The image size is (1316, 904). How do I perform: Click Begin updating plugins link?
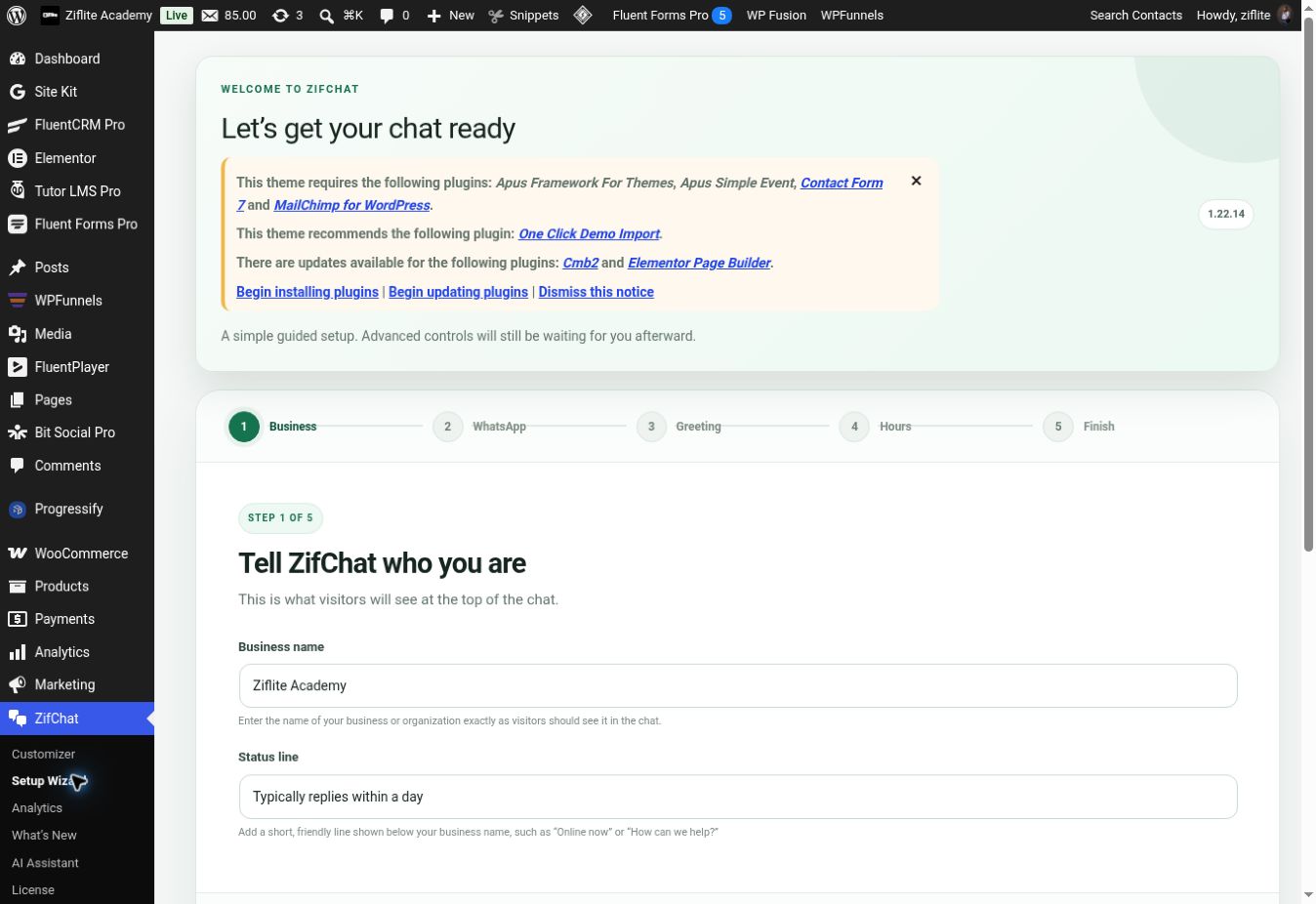(458, 292)
